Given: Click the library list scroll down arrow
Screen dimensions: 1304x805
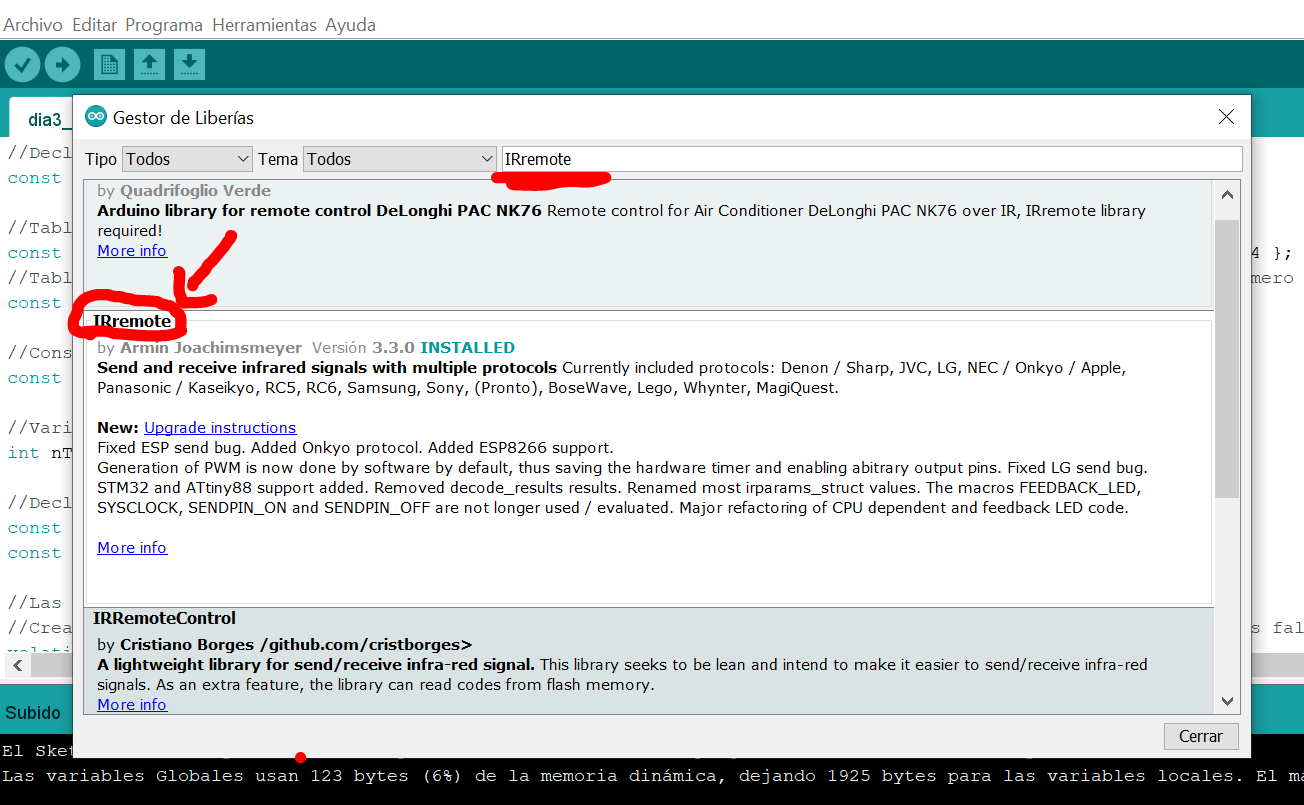Looking at the screenshot, I should [x=1228, y=702].
